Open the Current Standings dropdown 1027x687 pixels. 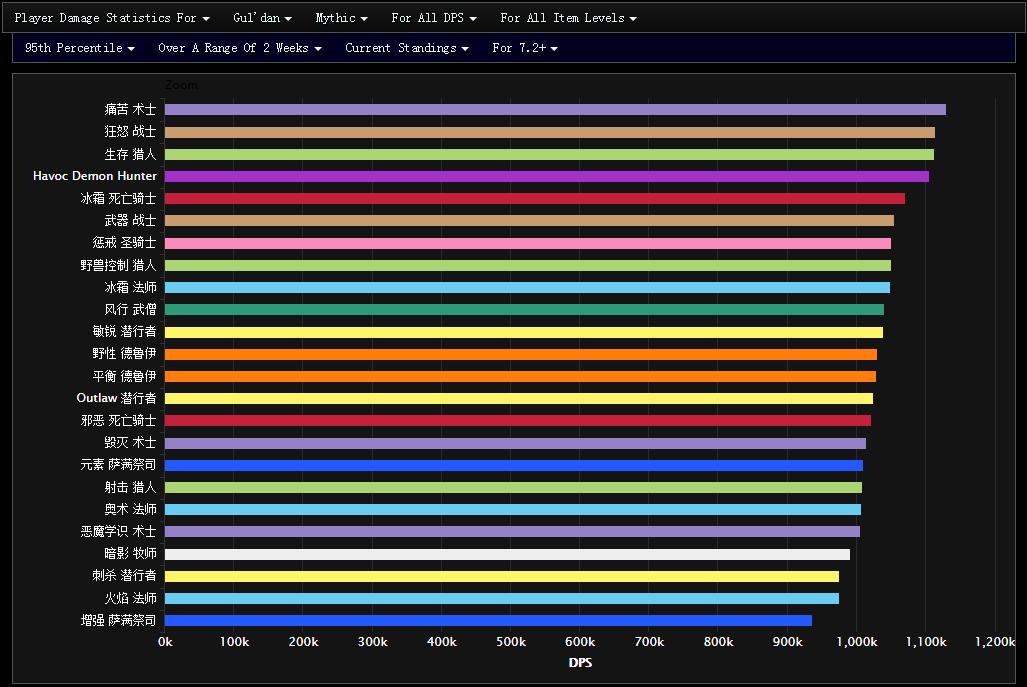(407, 48)
